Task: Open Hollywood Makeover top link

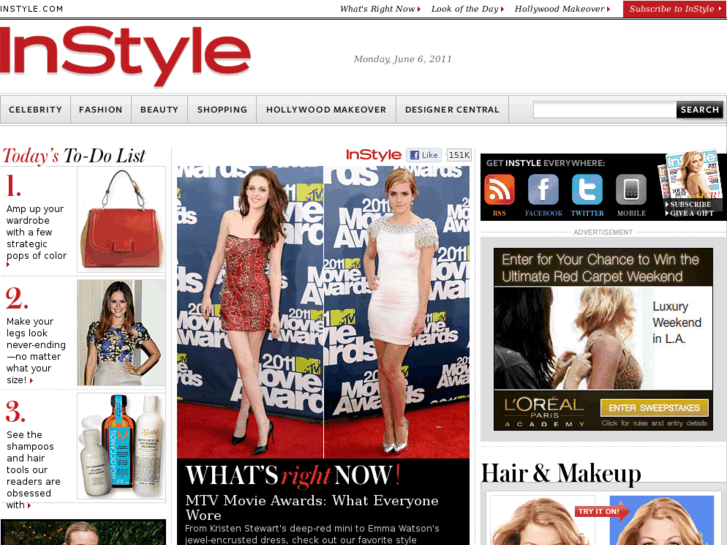Action: tap(562, 9)
